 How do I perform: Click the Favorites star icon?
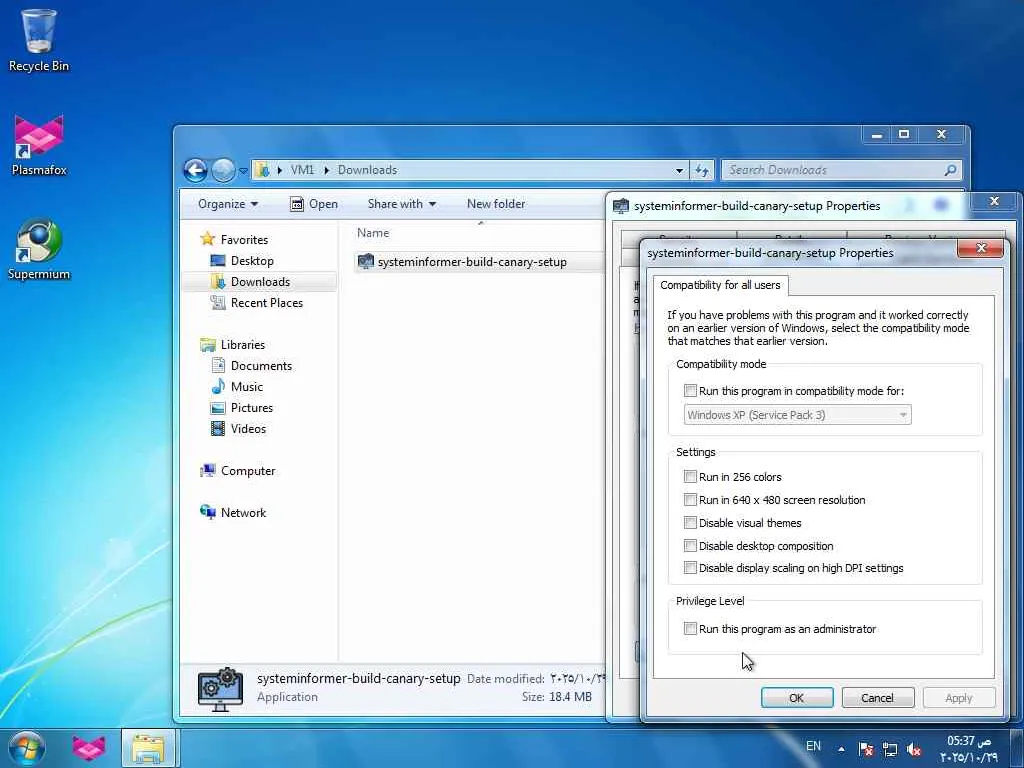coord(208,239)
